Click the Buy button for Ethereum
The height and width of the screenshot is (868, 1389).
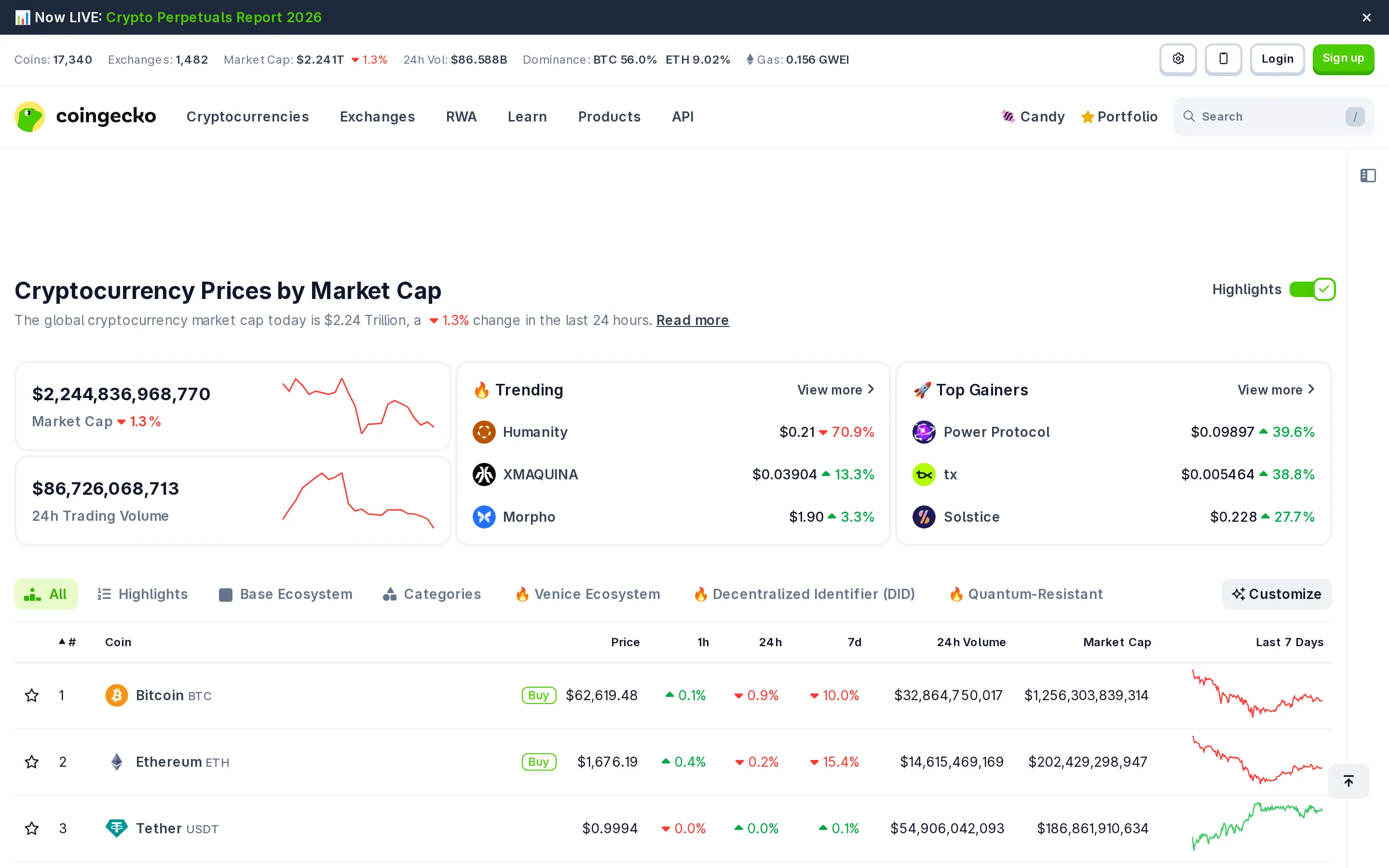pyautogui.click(x=538, y=762)
